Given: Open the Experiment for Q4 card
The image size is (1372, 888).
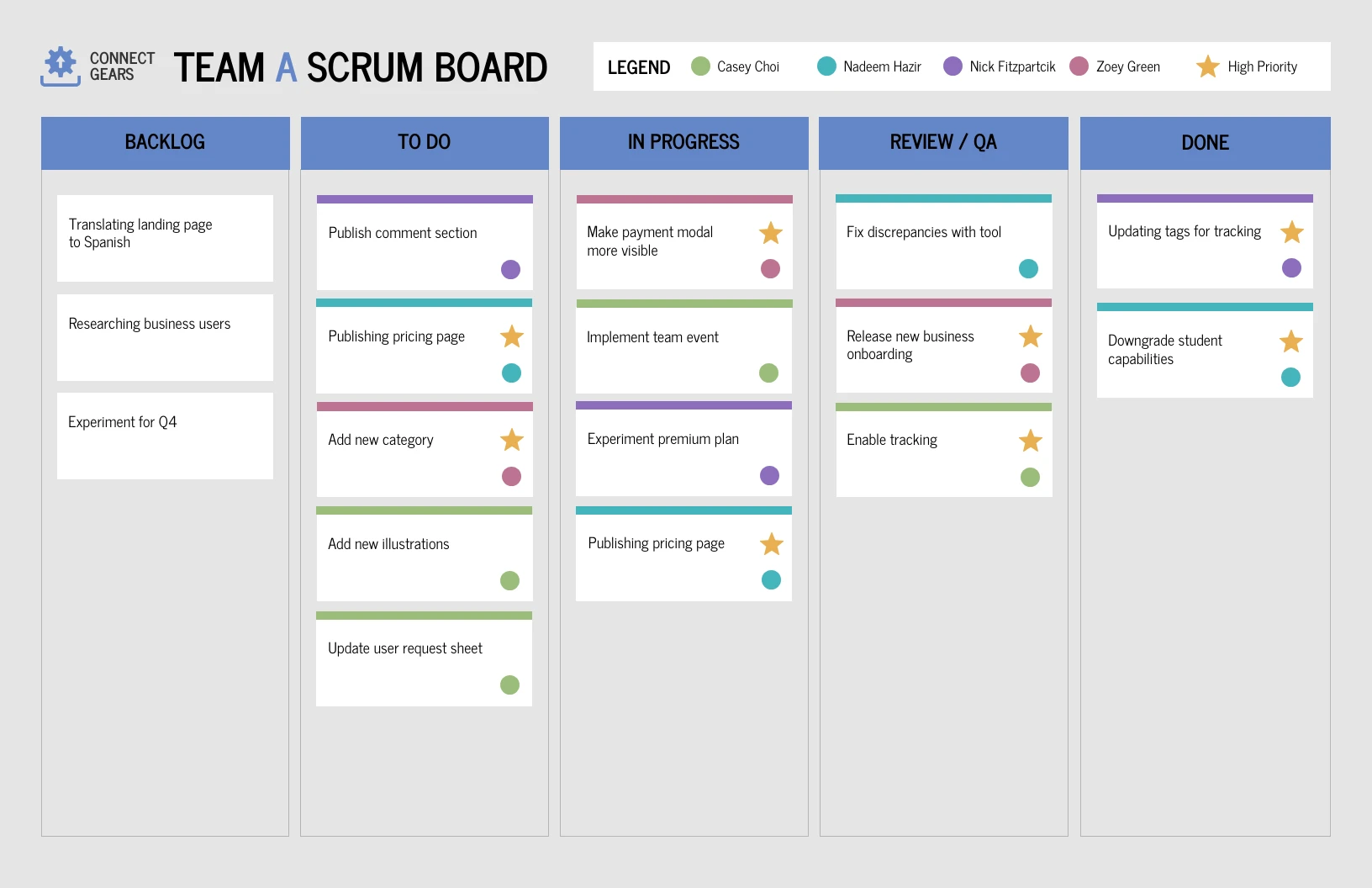Looking at the screenshot, I should (x=165, y=436).
